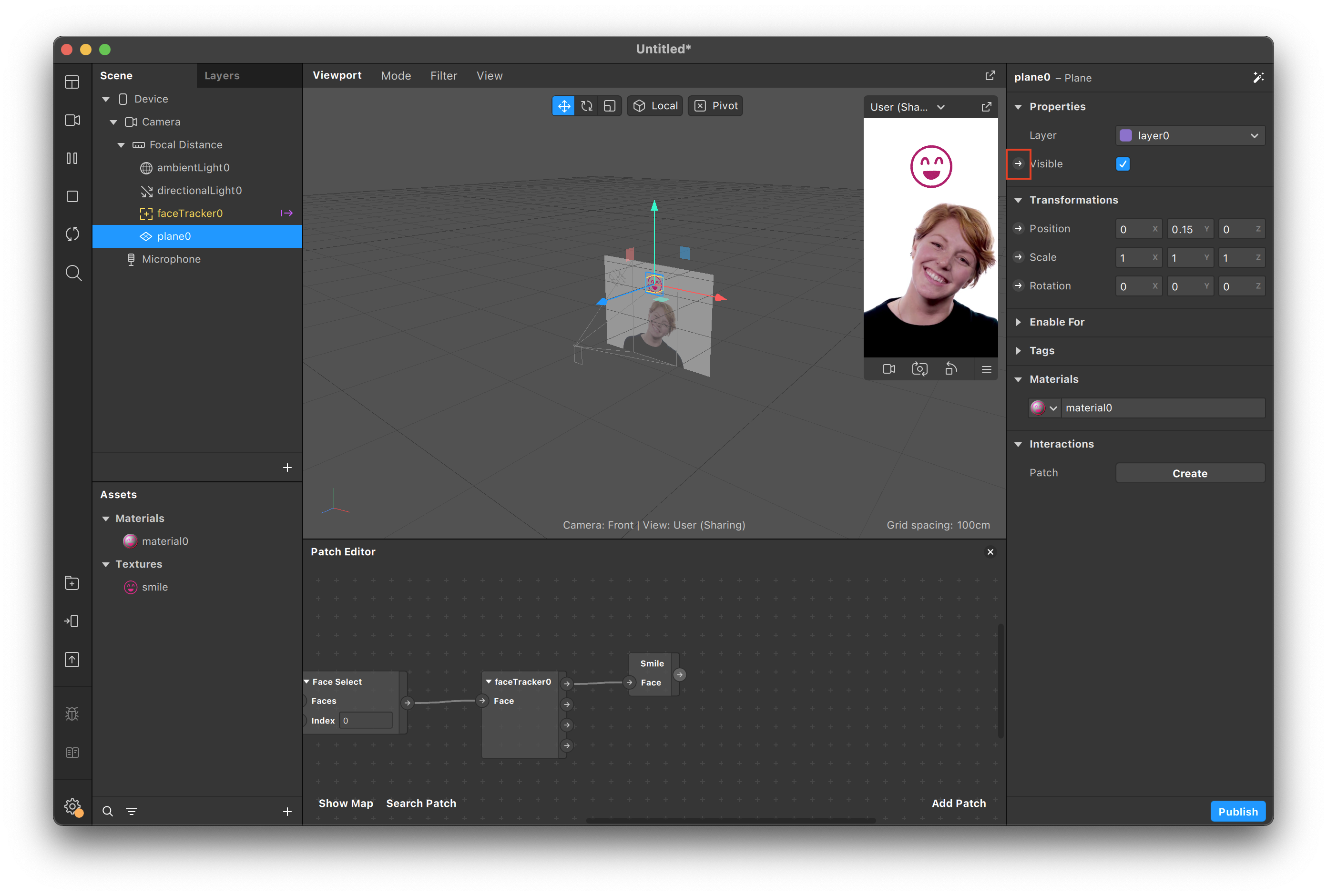Collapse the Focal Distance tree node
The image size is (1327, 896).
tap(121, 145)
